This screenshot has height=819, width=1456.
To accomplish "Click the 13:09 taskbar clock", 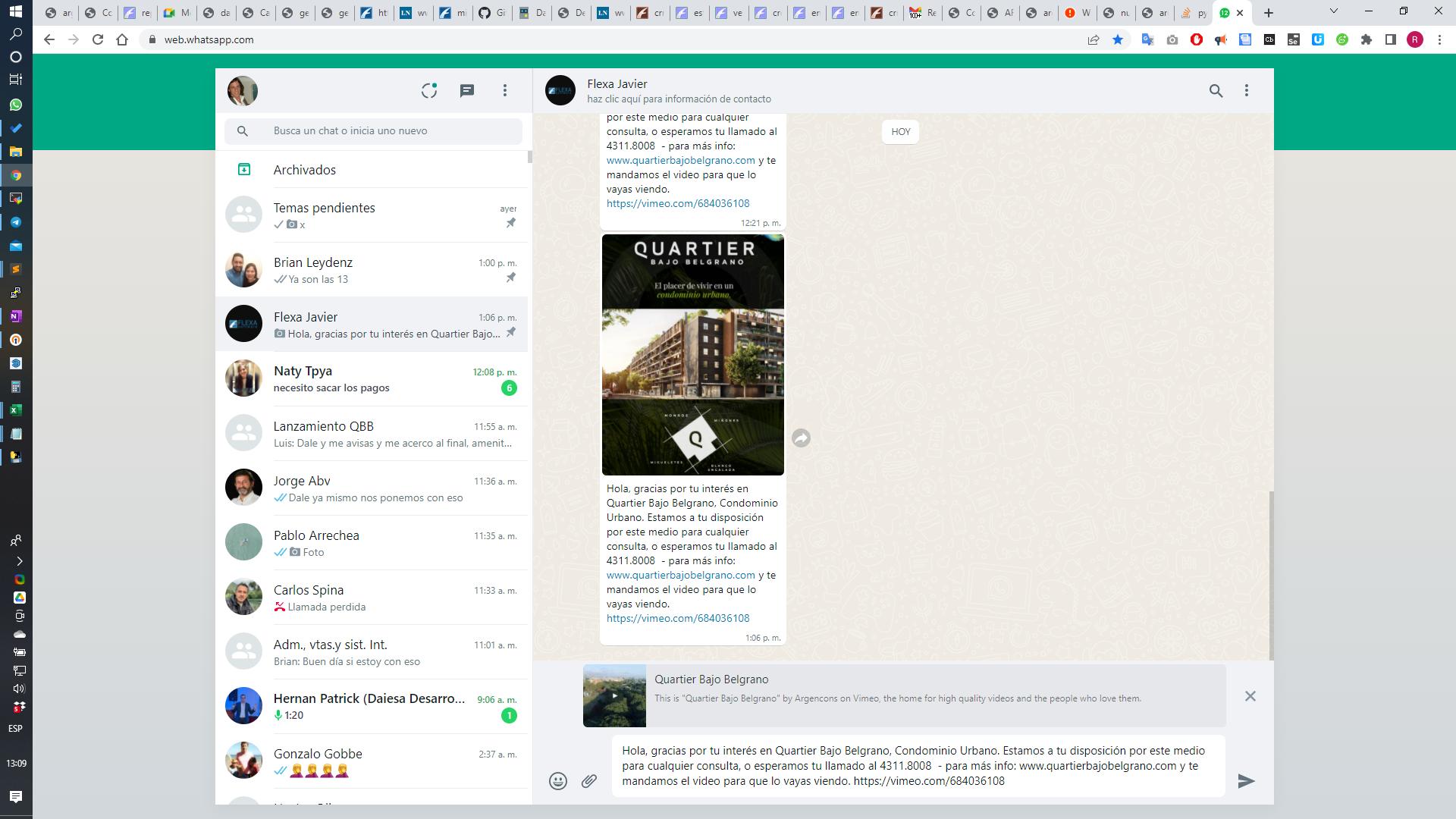I will (x=16, y=764).
